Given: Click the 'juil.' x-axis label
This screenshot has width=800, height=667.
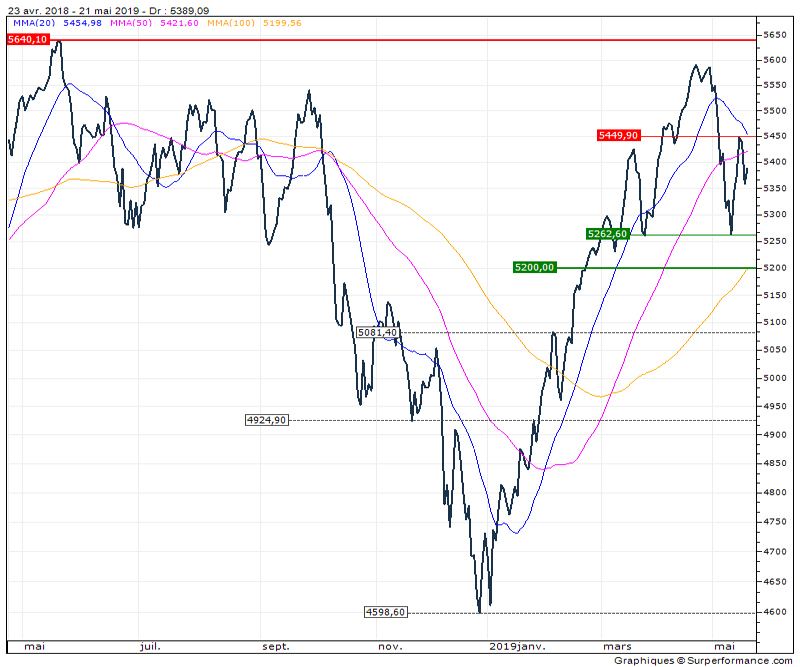Looking at the screenshot, I should pyautogui.click(x=150, y=647).
